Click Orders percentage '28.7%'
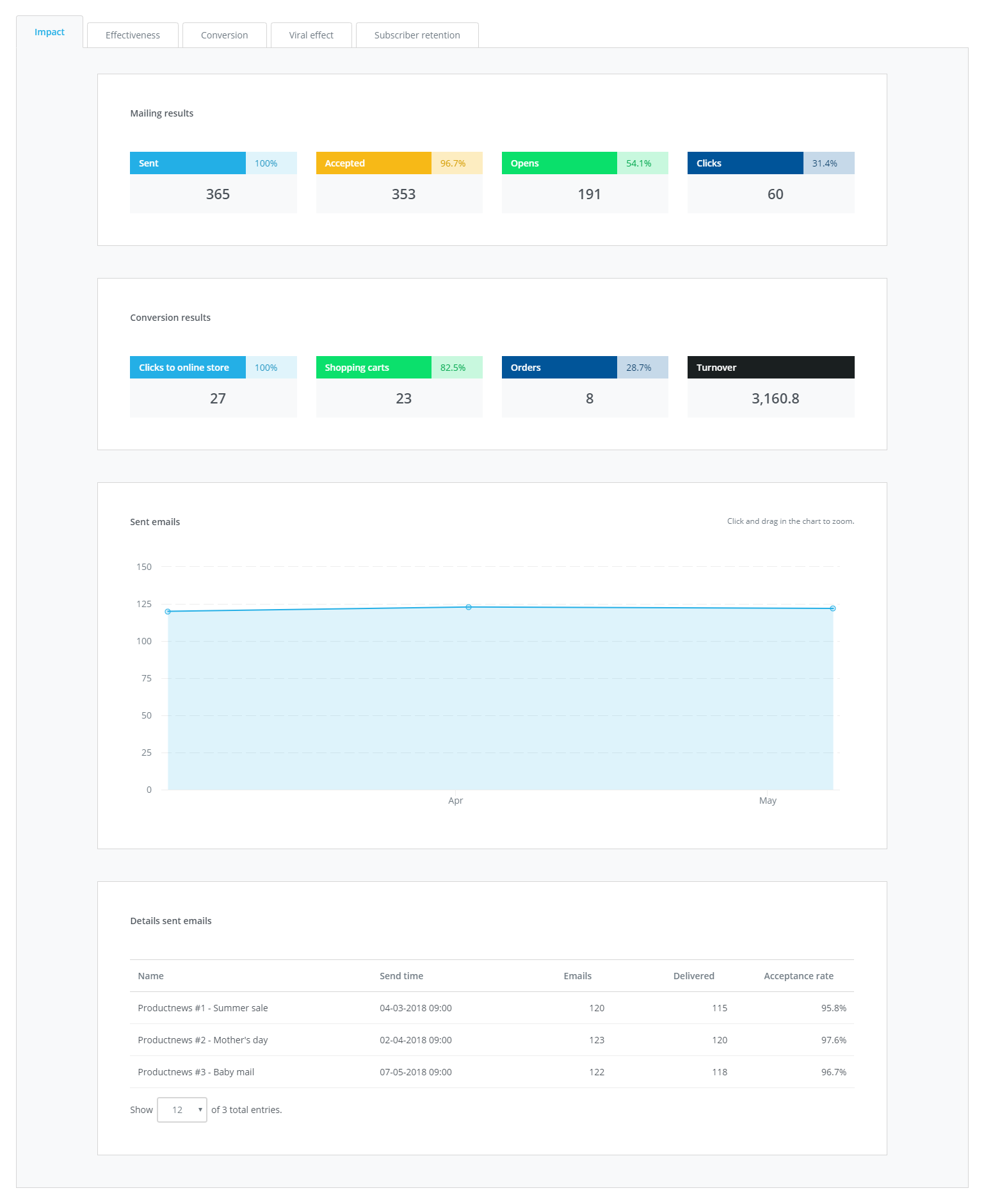 pos(643,368)
